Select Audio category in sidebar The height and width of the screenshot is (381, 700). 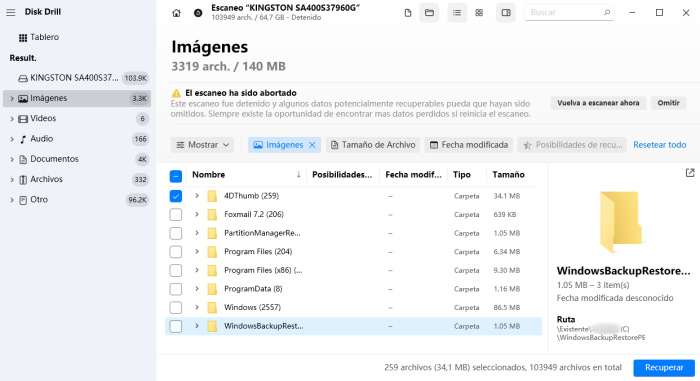pos(77,139)
